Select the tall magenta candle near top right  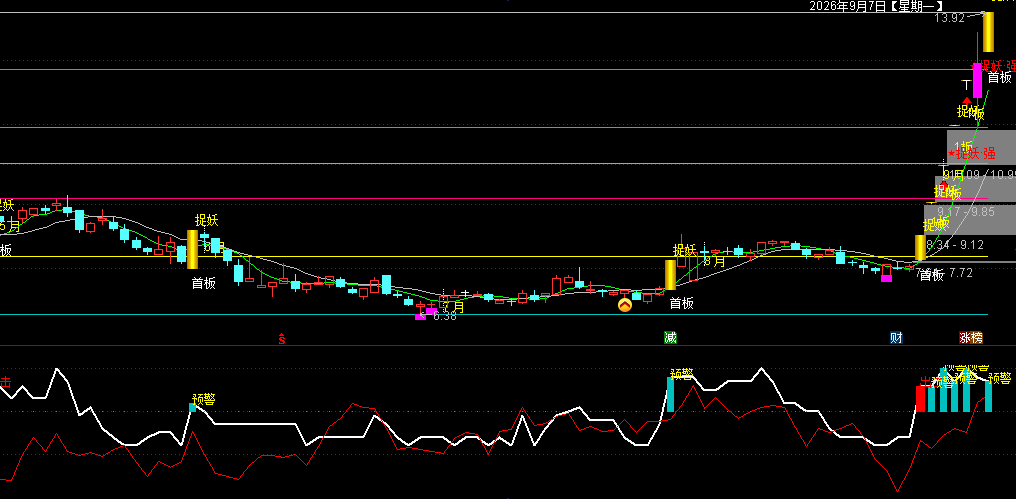[977, 80]
